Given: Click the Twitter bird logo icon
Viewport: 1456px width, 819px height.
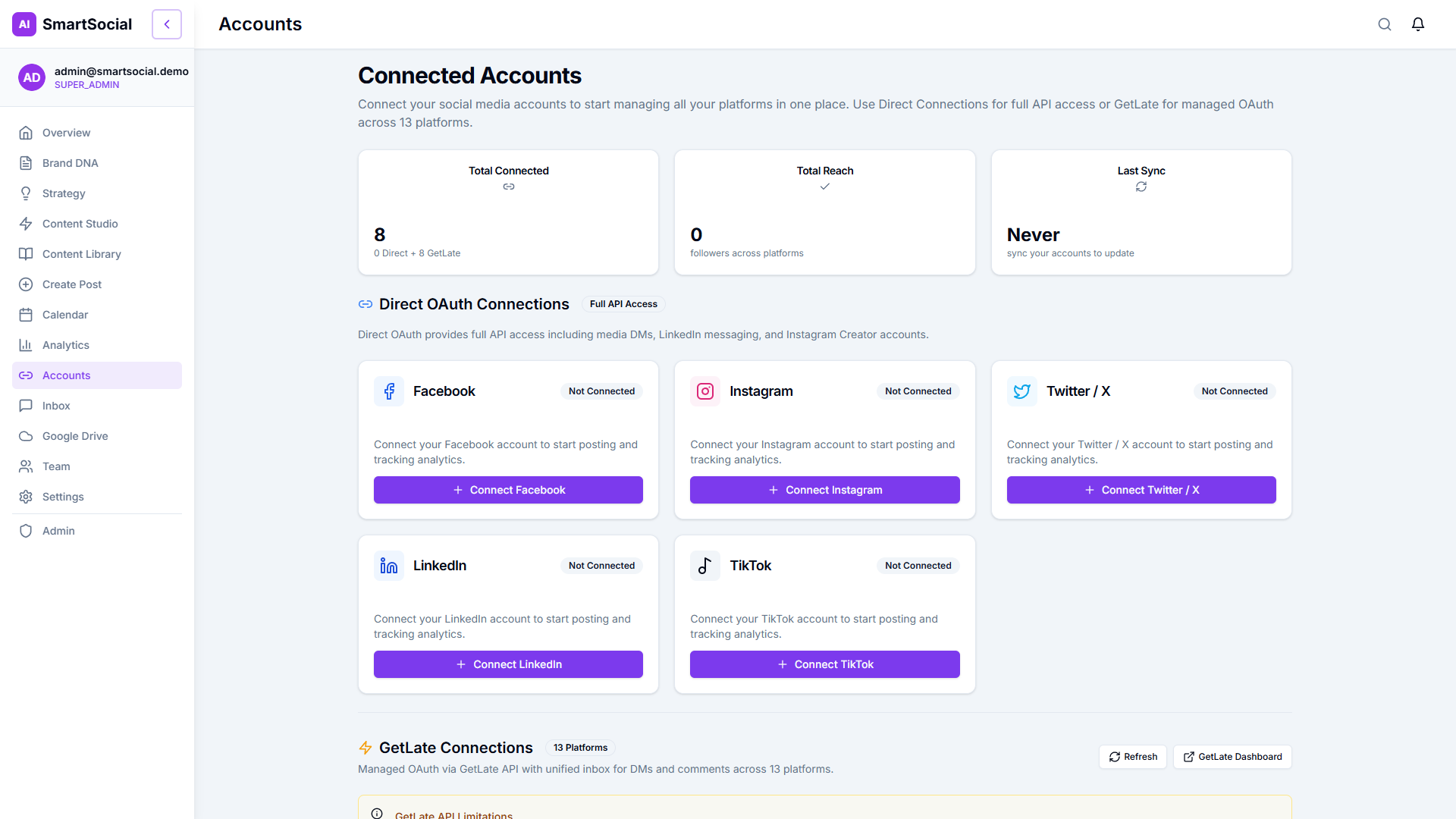Looking at the screenshot, I should coord(1022,391).
